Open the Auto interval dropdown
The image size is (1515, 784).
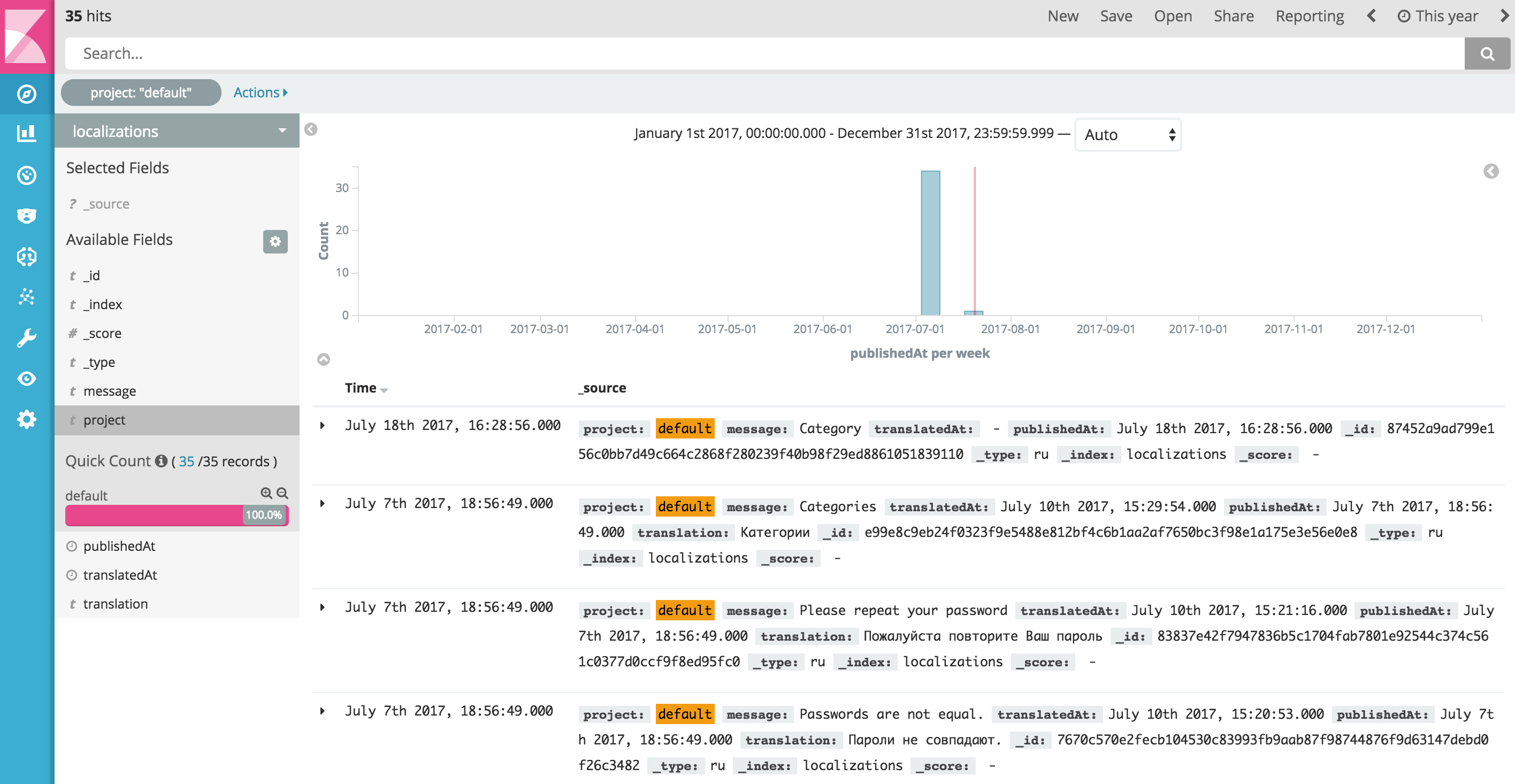click(1128, 135)
